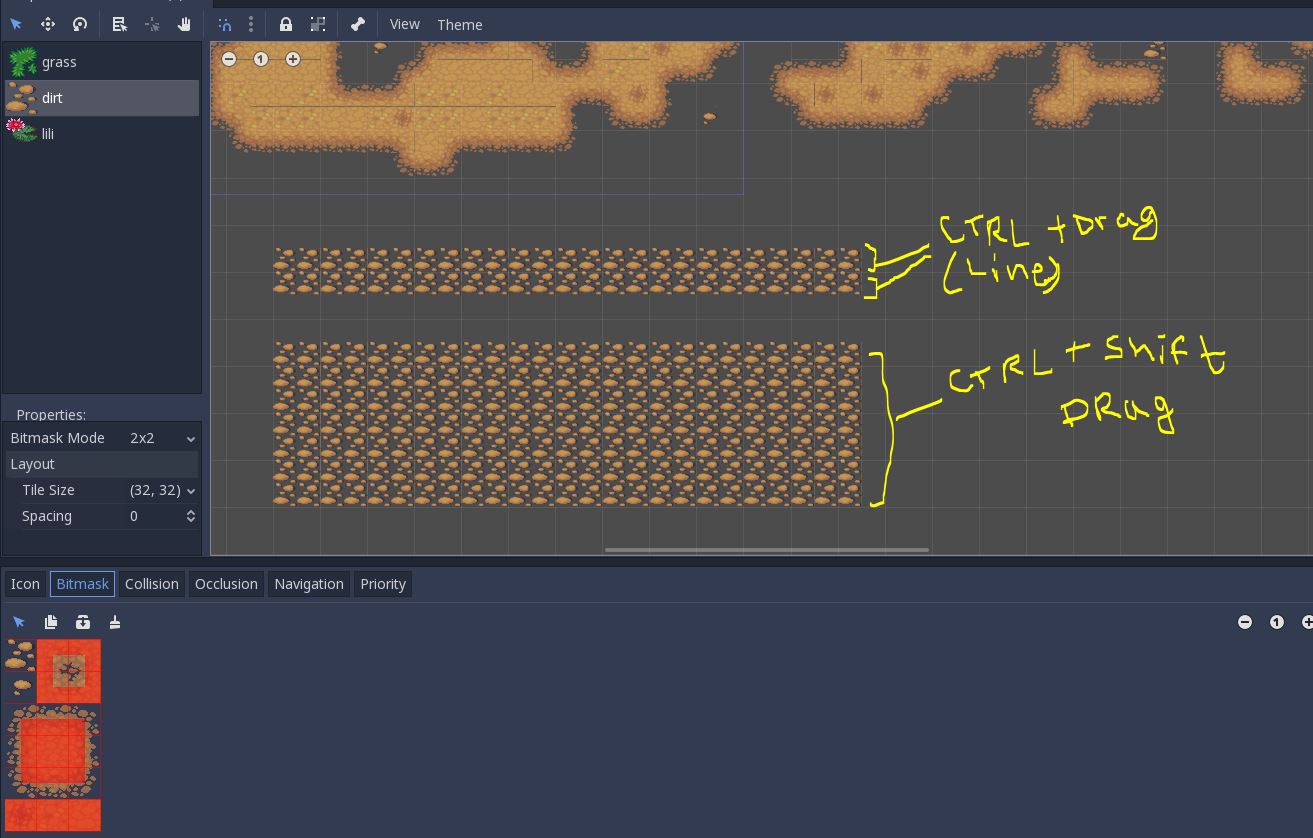Select the Move Mode tool
The image size is (1313, 838).
coord(48,24)
